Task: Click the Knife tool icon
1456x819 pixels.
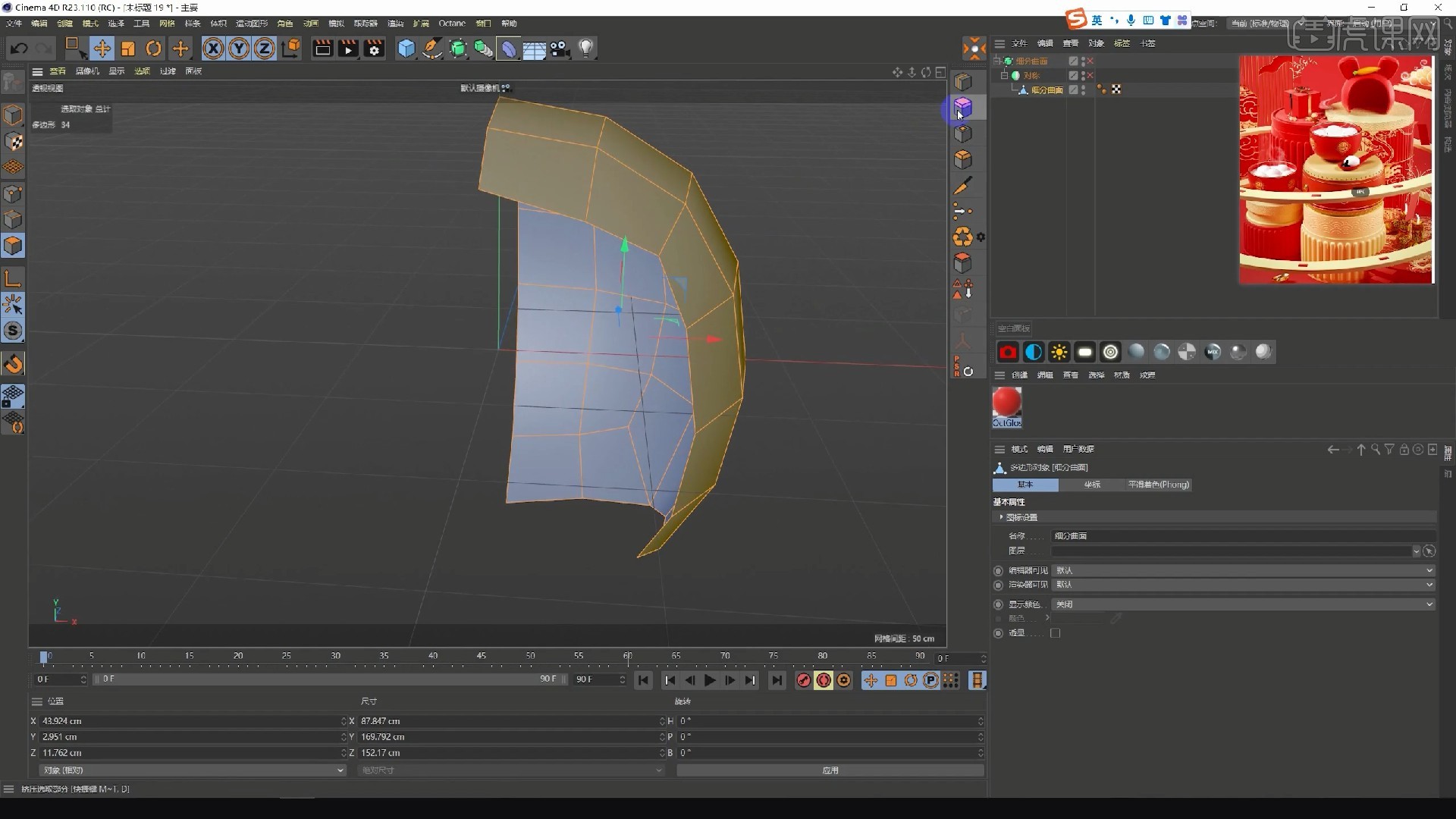Action: [x=963, y=186]
